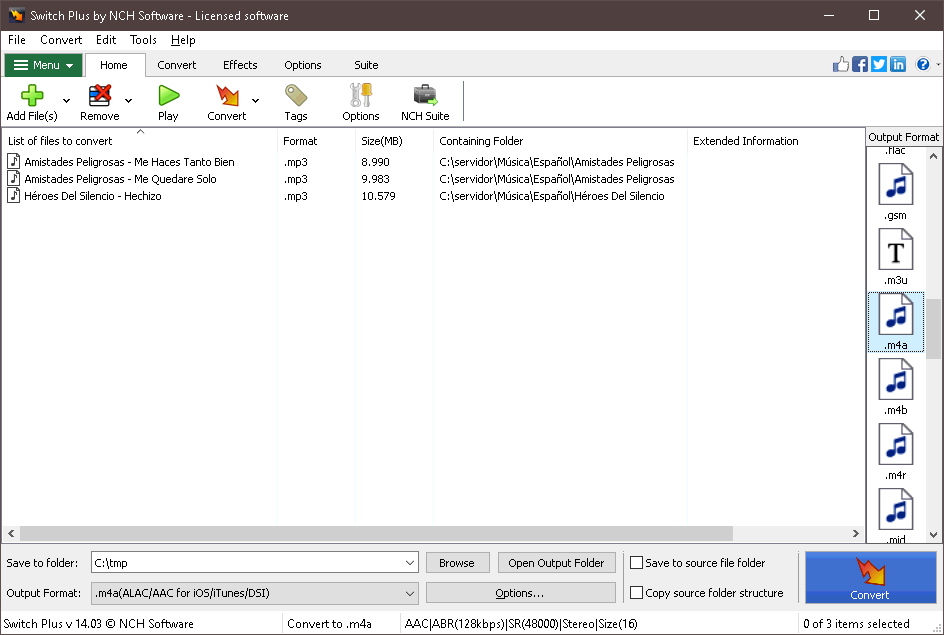Click the Open Output Folder button
This screenshot has height=635, width=944.
pos(556,563)
